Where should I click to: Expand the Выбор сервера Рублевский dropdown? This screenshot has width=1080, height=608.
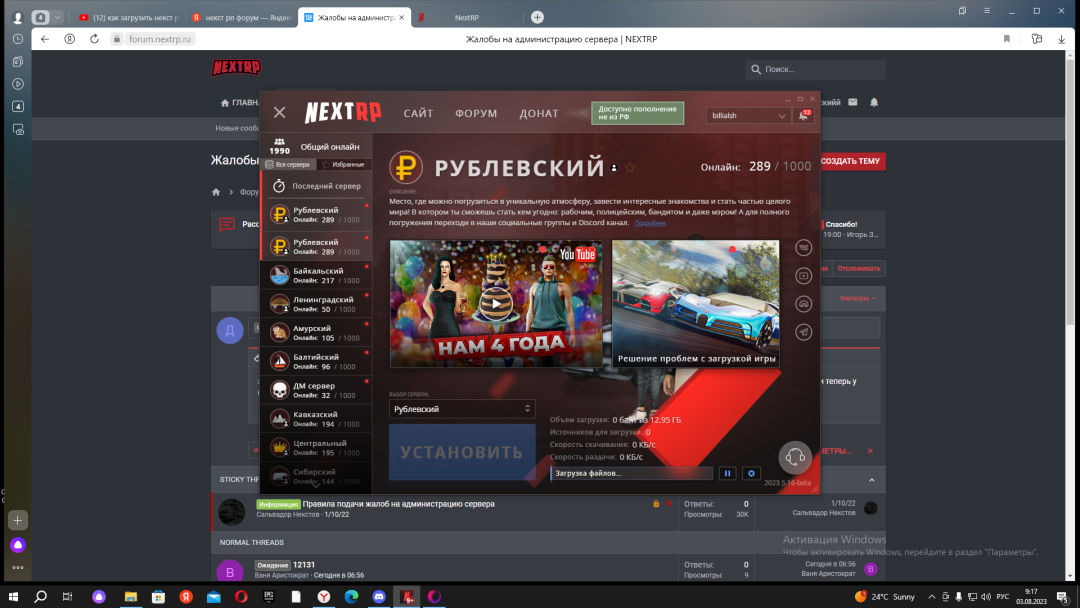pos(462,409)
